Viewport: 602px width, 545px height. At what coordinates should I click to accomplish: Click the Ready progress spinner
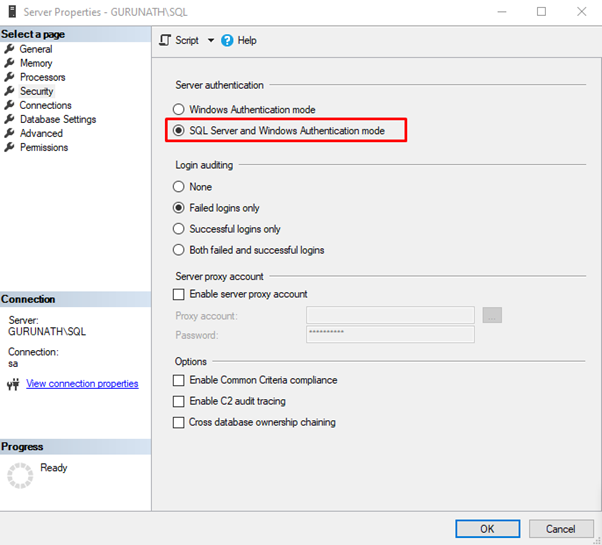click(x=20, y=476)
